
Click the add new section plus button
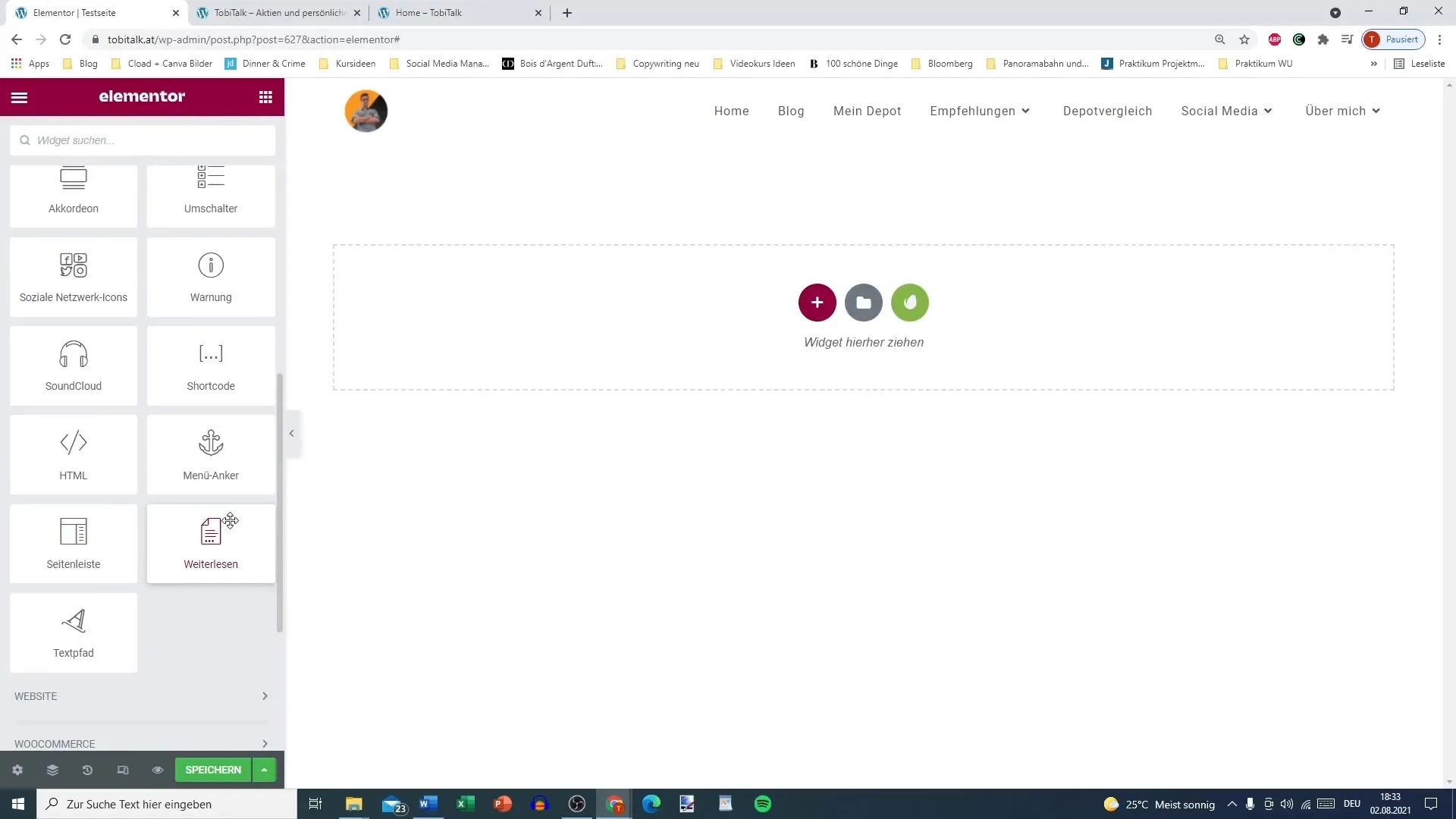pos(817,303)
